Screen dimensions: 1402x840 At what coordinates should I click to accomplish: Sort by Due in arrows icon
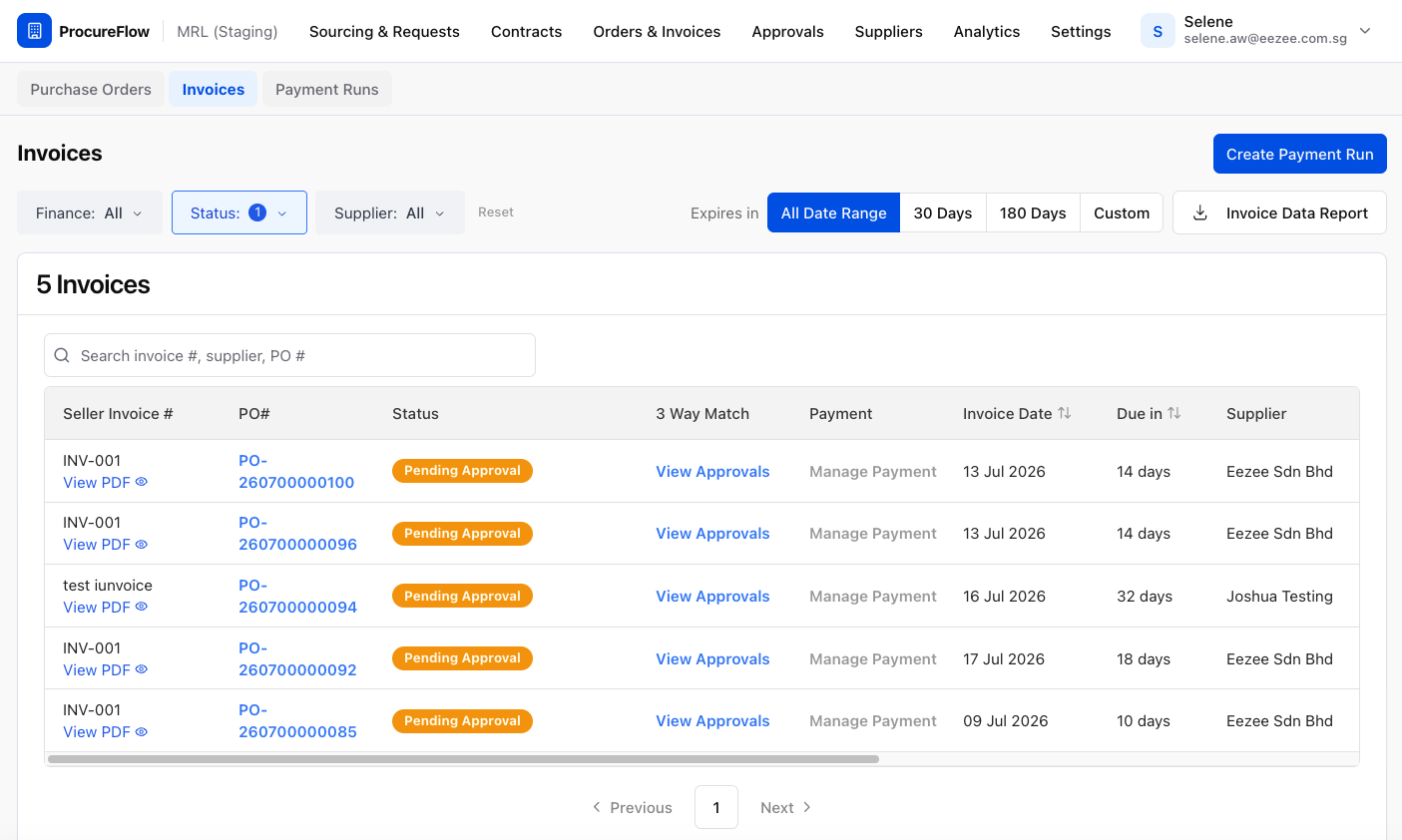[x=1174, y=413]
